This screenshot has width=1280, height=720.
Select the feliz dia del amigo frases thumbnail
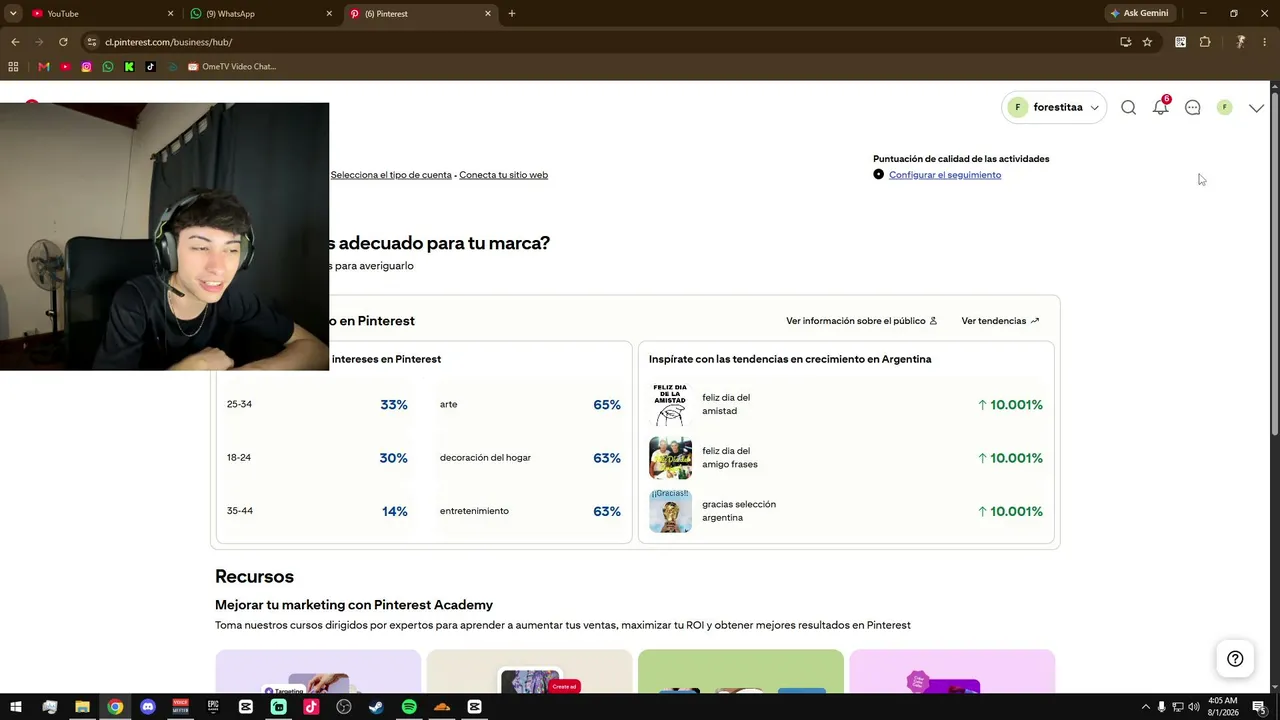[x=670, y=458]
